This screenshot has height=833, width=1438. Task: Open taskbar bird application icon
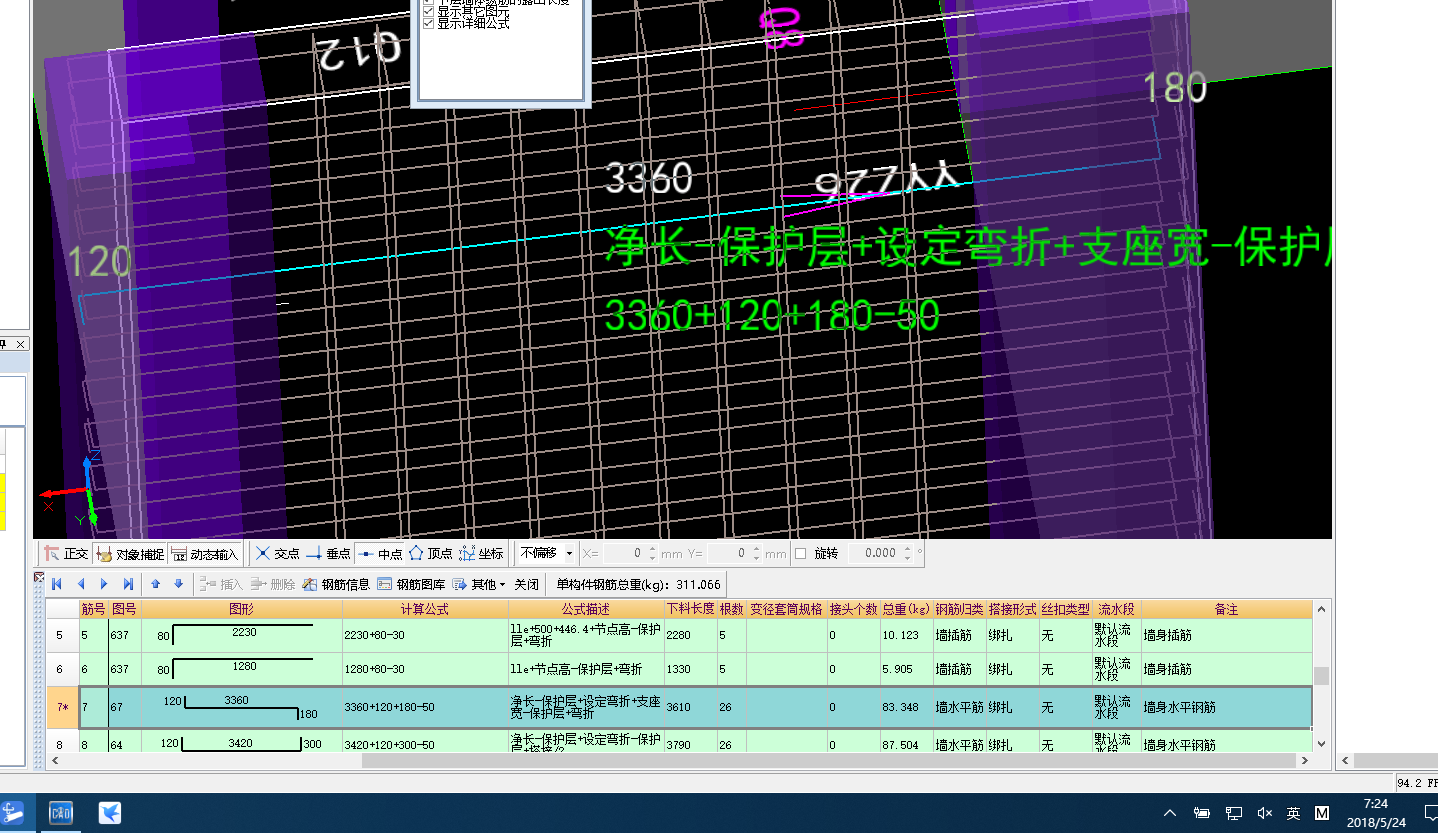[110, 814]
